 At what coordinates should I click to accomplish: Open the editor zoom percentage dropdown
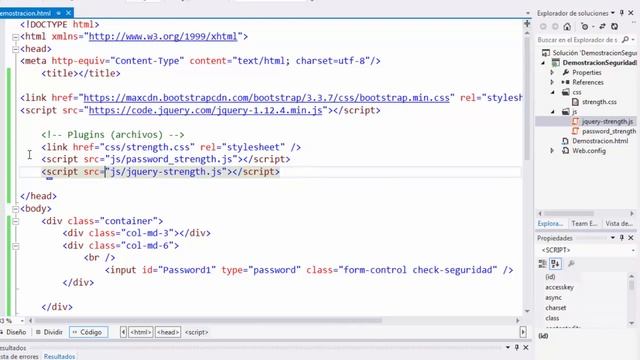tap(22, 321)
